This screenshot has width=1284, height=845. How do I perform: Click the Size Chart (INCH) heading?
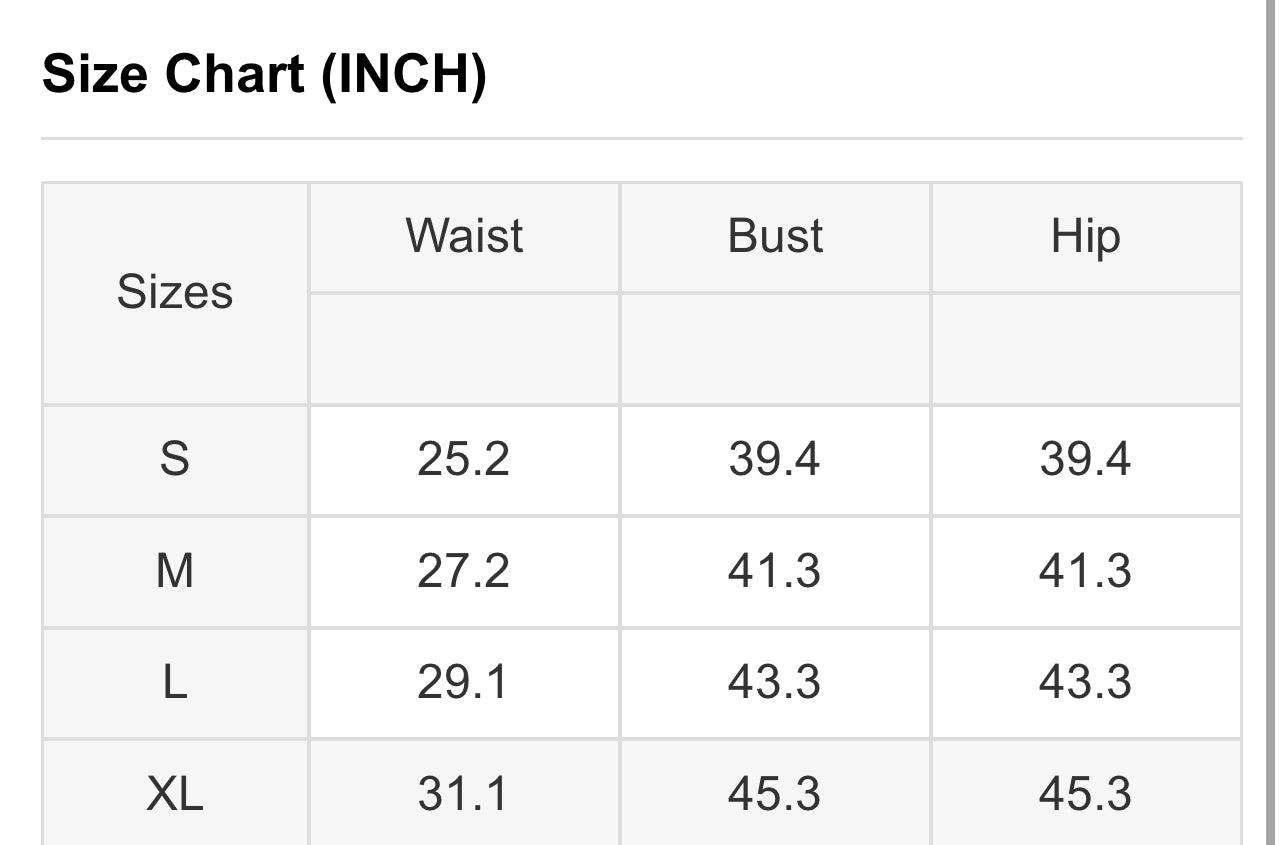click(x=264, y=75)
